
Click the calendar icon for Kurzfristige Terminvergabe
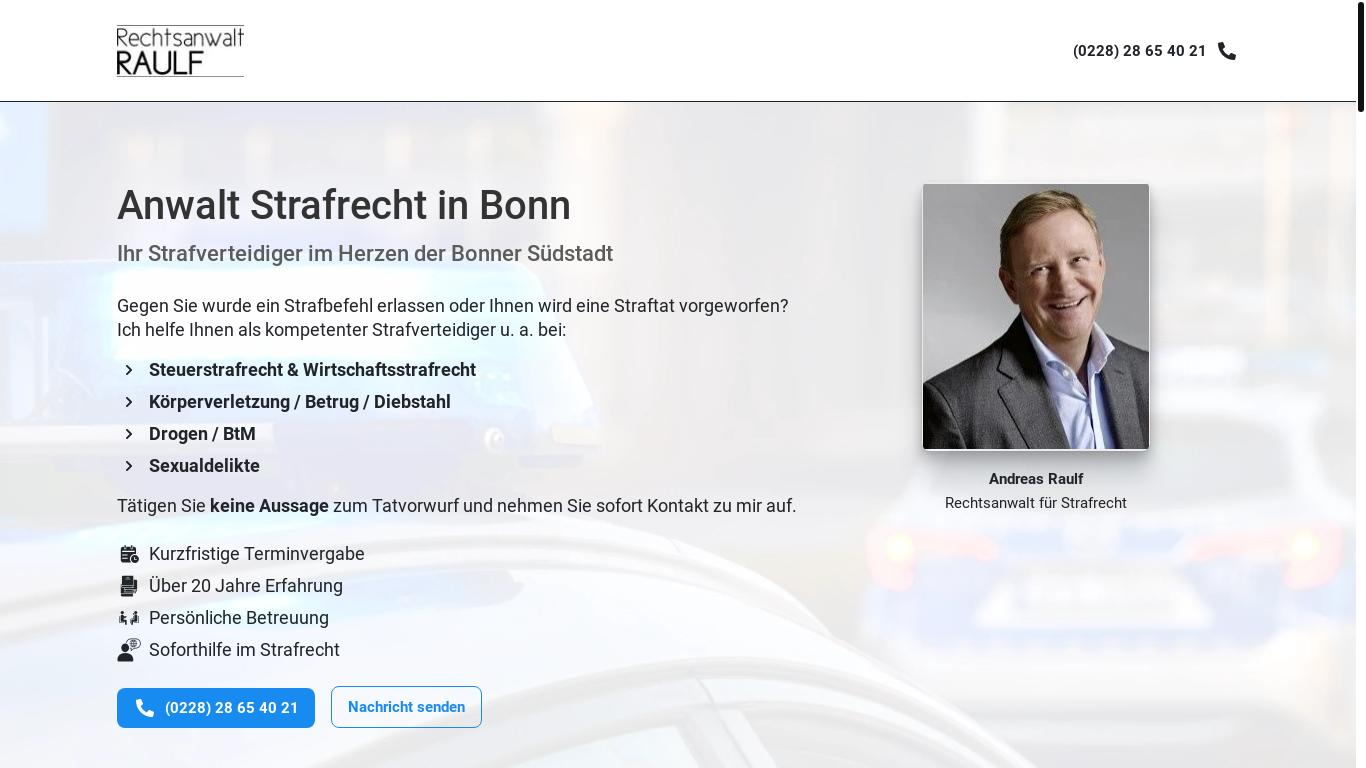(129, 554)
